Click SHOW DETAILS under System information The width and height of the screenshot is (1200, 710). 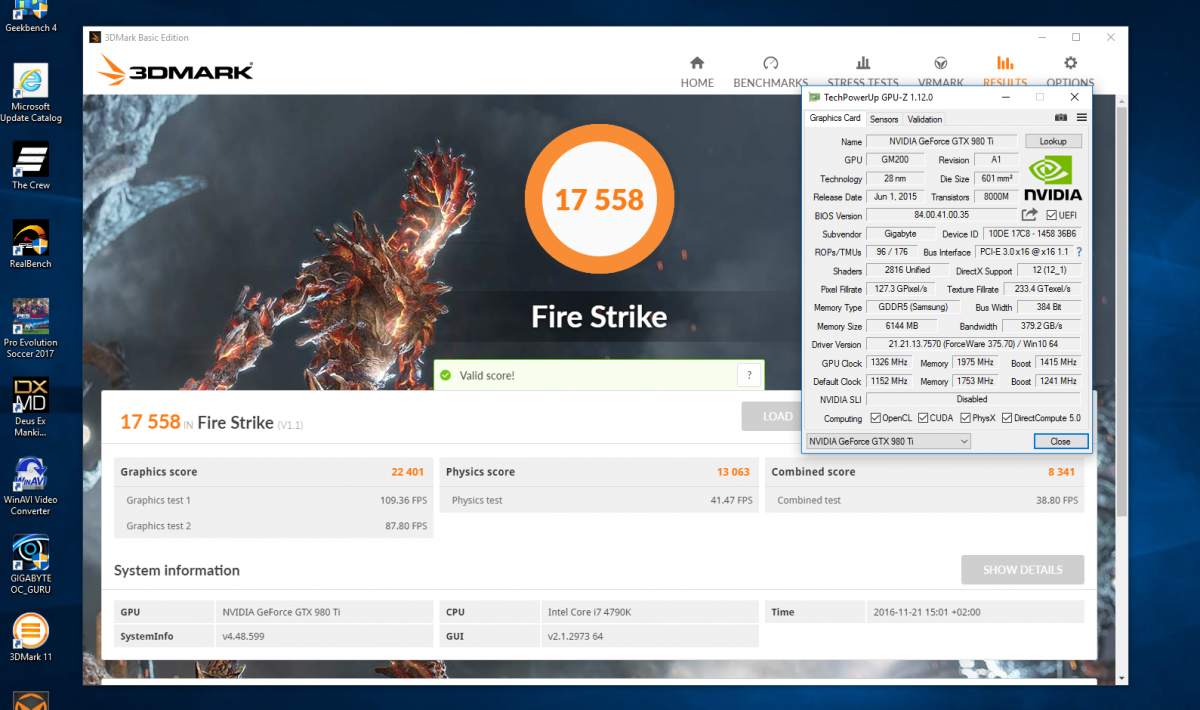pos(1022,570)
